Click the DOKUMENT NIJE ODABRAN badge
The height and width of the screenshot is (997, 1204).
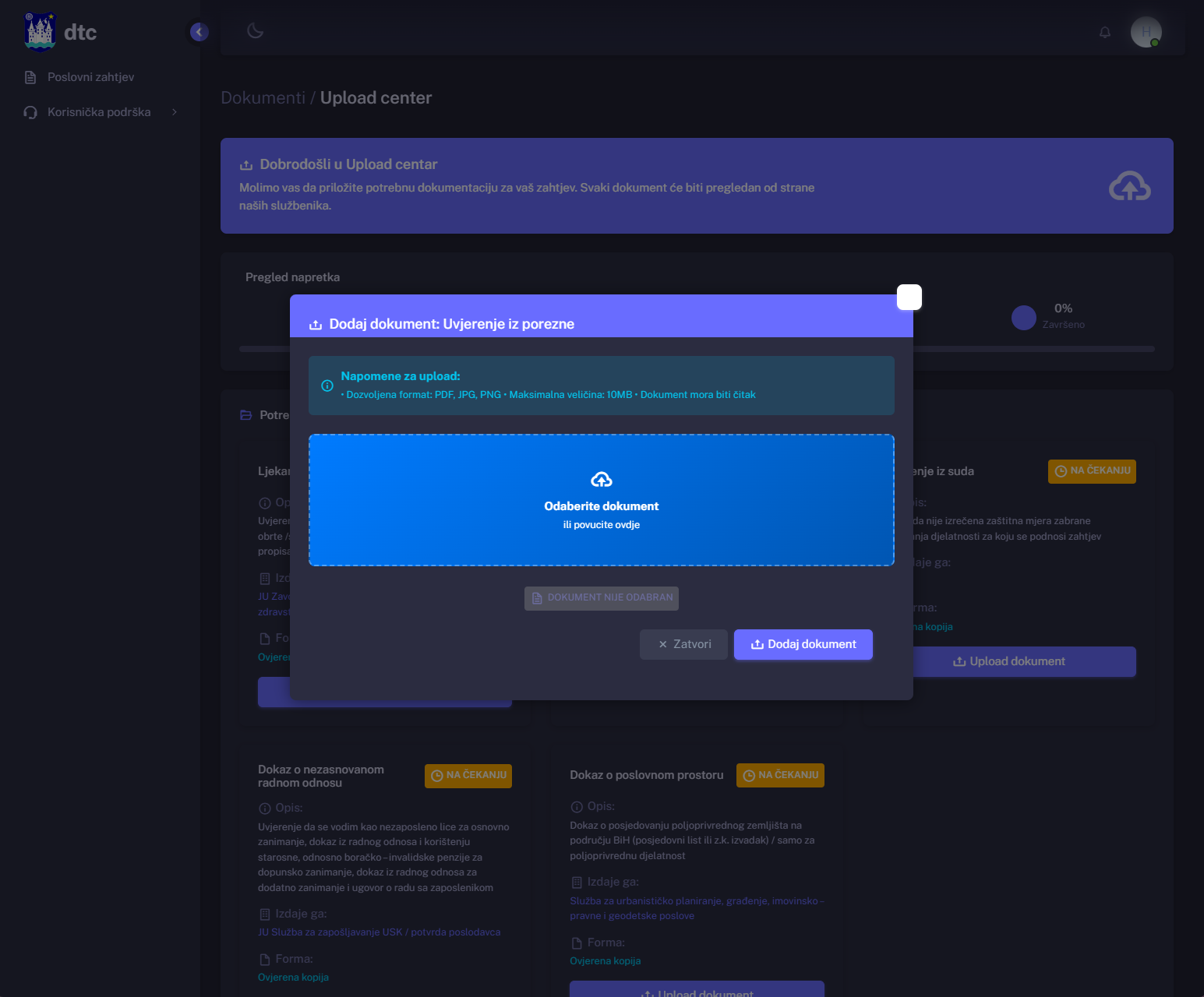coord(601,598)
